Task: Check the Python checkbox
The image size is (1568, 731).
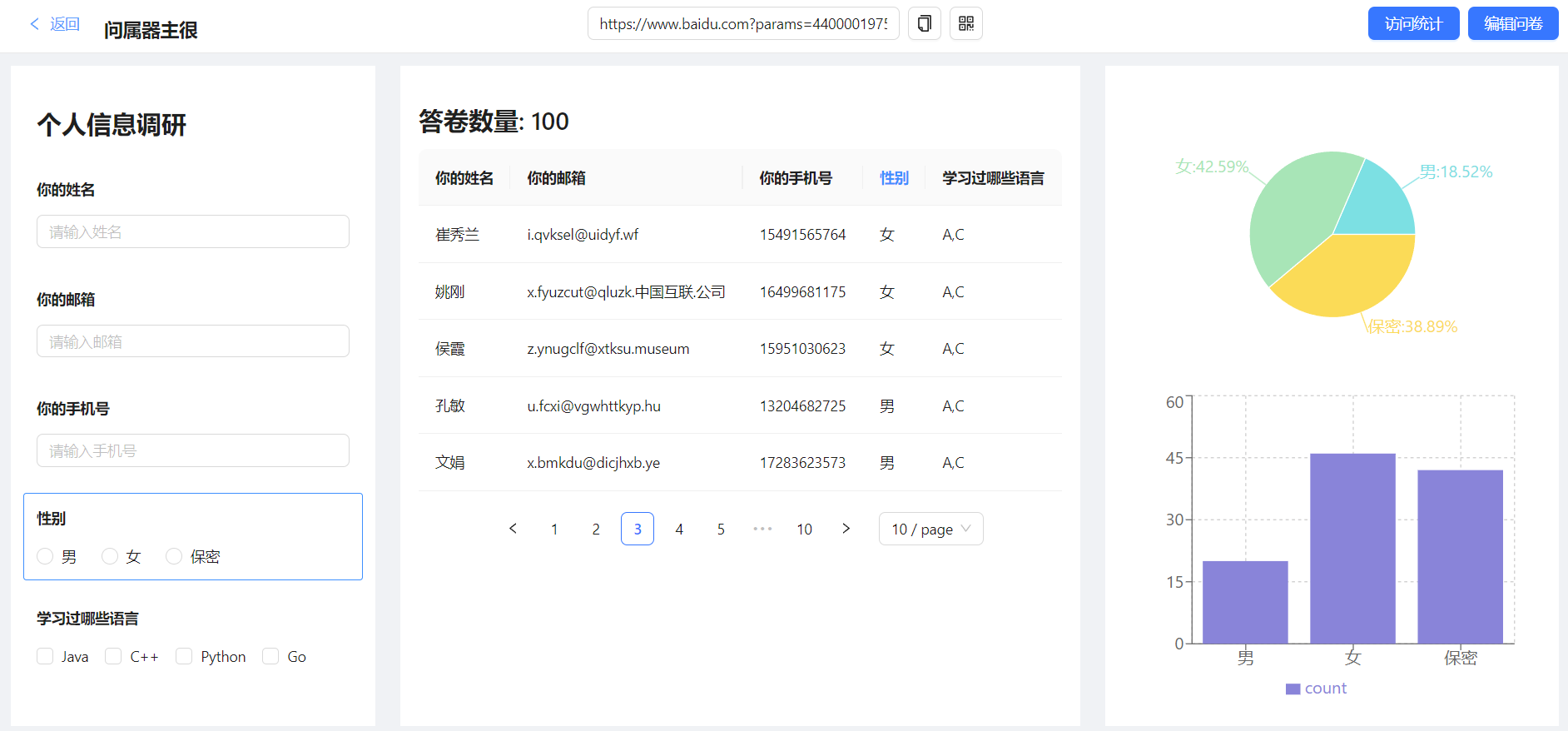Action: (184, 656)
